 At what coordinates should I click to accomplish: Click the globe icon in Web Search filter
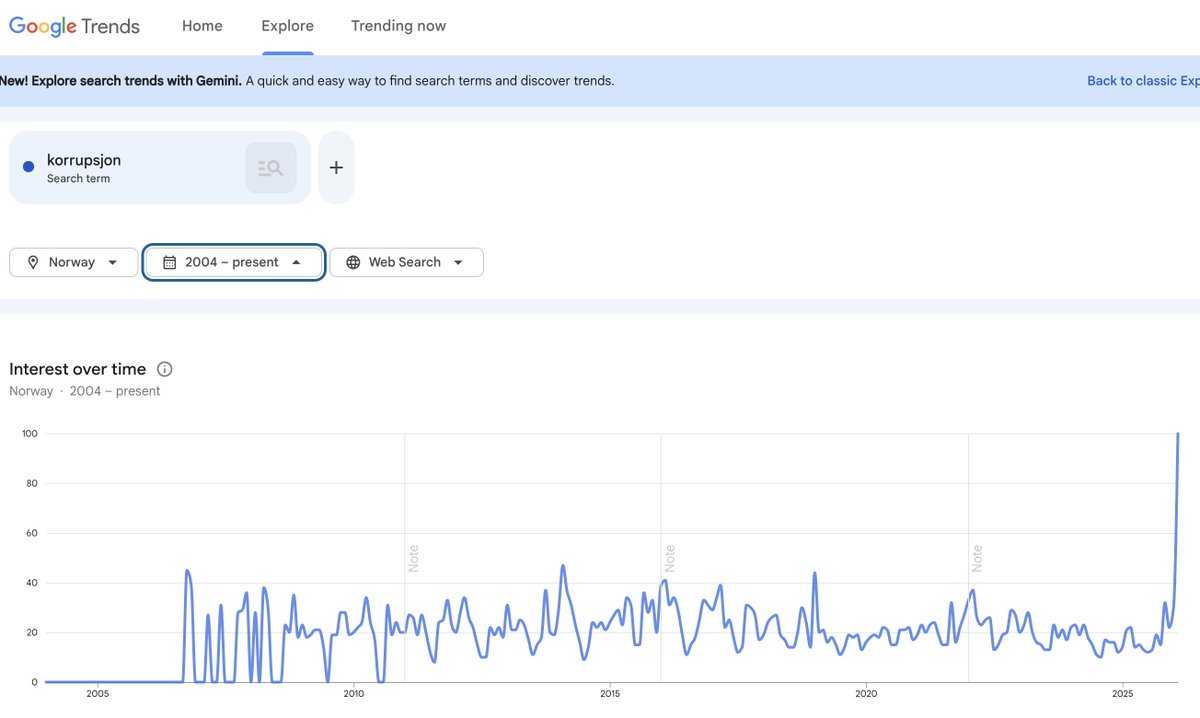pyautogui.click(x=353, y=262)
